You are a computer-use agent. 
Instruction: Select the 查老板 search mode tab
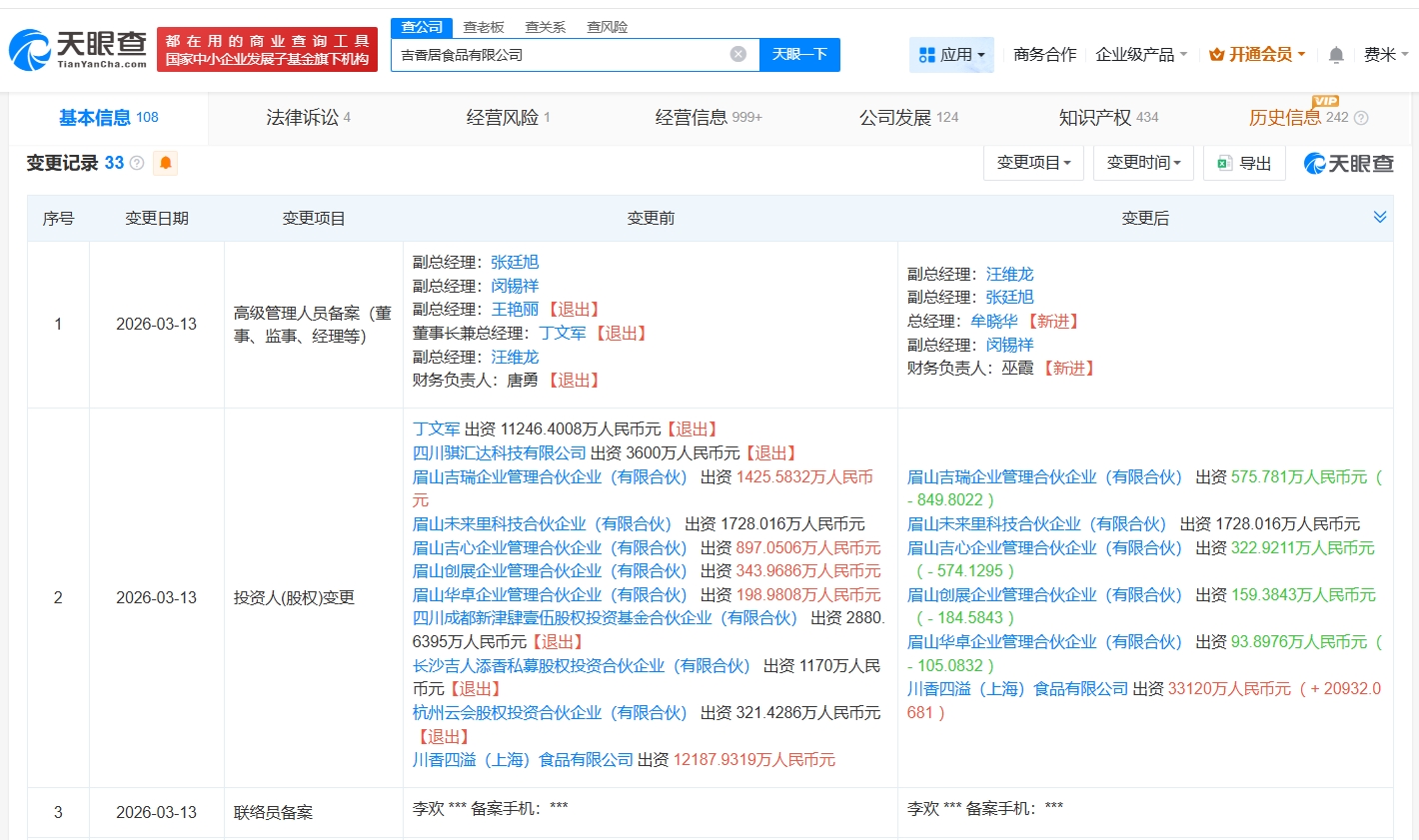[x=484, y=27]
